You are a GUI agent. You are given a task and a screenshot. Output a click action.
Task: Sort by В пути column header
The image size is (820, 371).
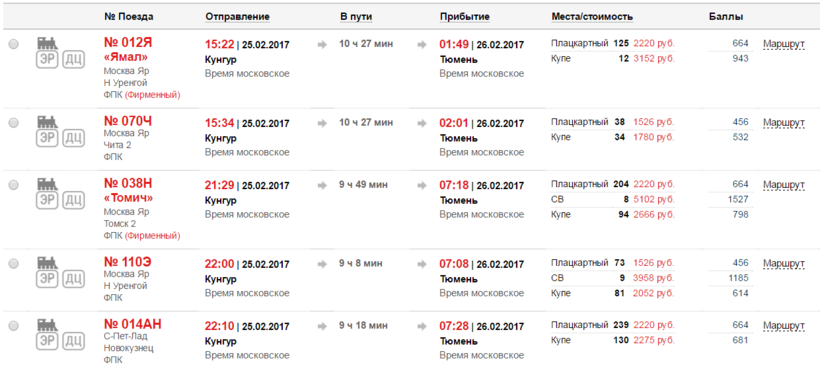click(x=356, y=17)
